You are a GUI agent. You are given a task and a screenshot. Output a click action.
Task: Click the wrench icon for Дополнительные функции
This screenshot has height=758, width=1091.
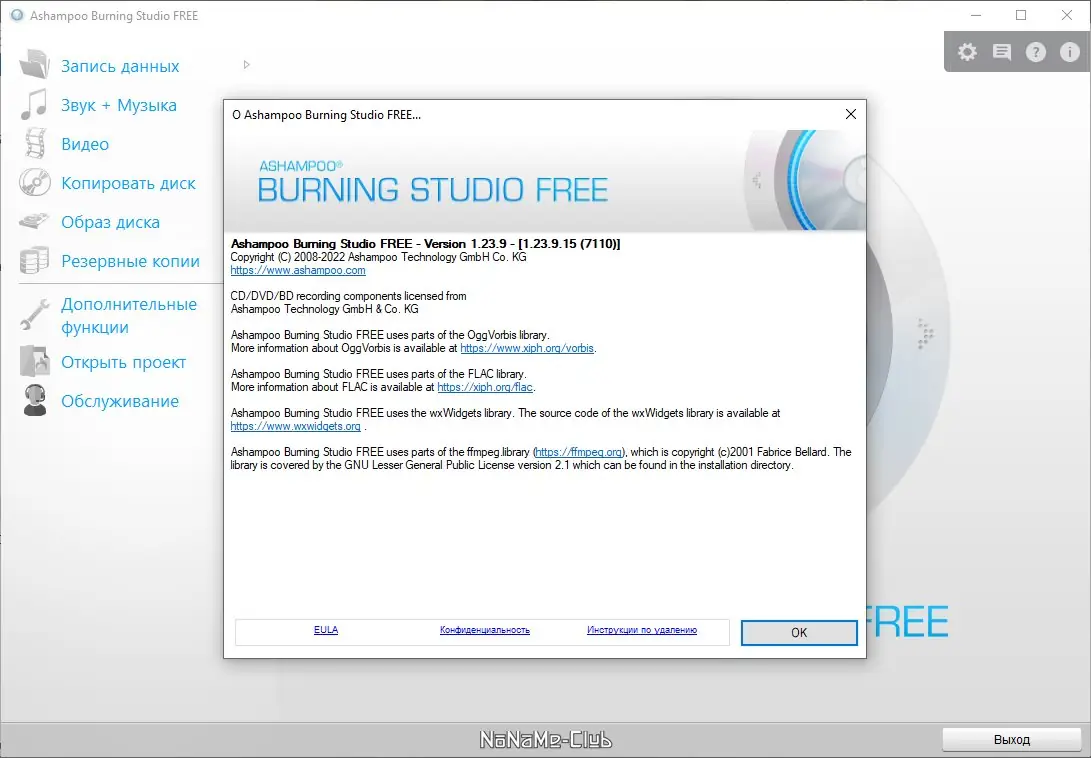click(34, 315)
